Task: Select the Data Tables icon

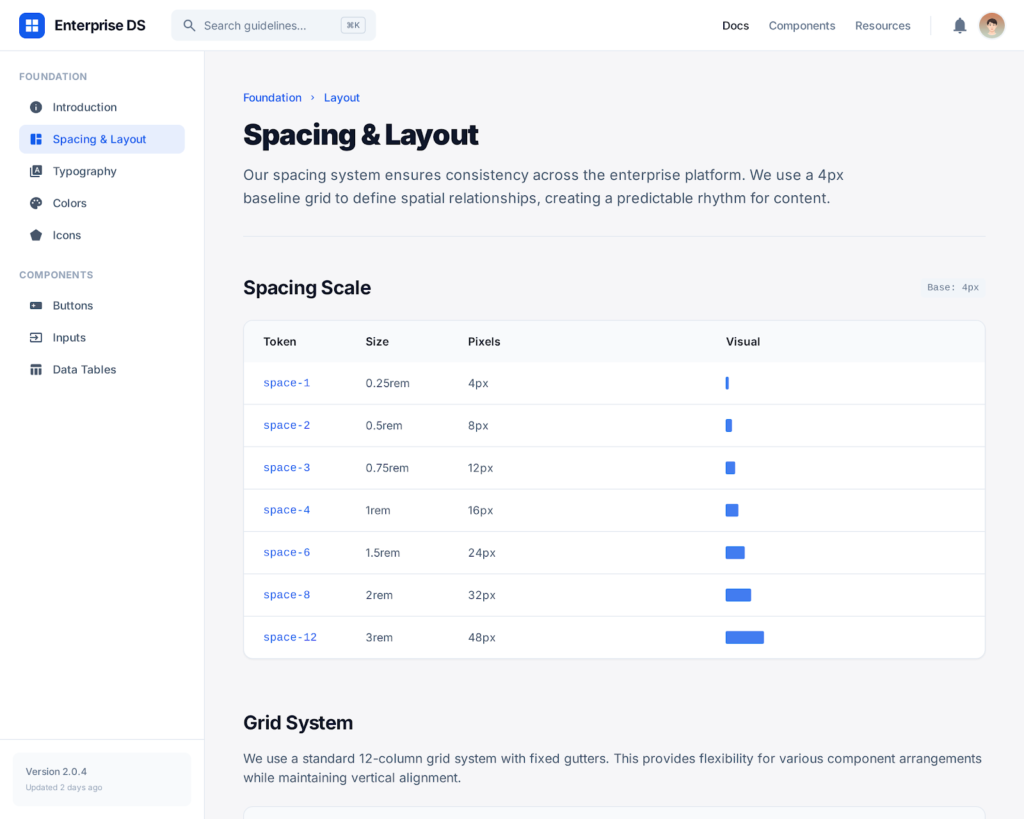Action: pyautogui.click(x=36, y=369)
